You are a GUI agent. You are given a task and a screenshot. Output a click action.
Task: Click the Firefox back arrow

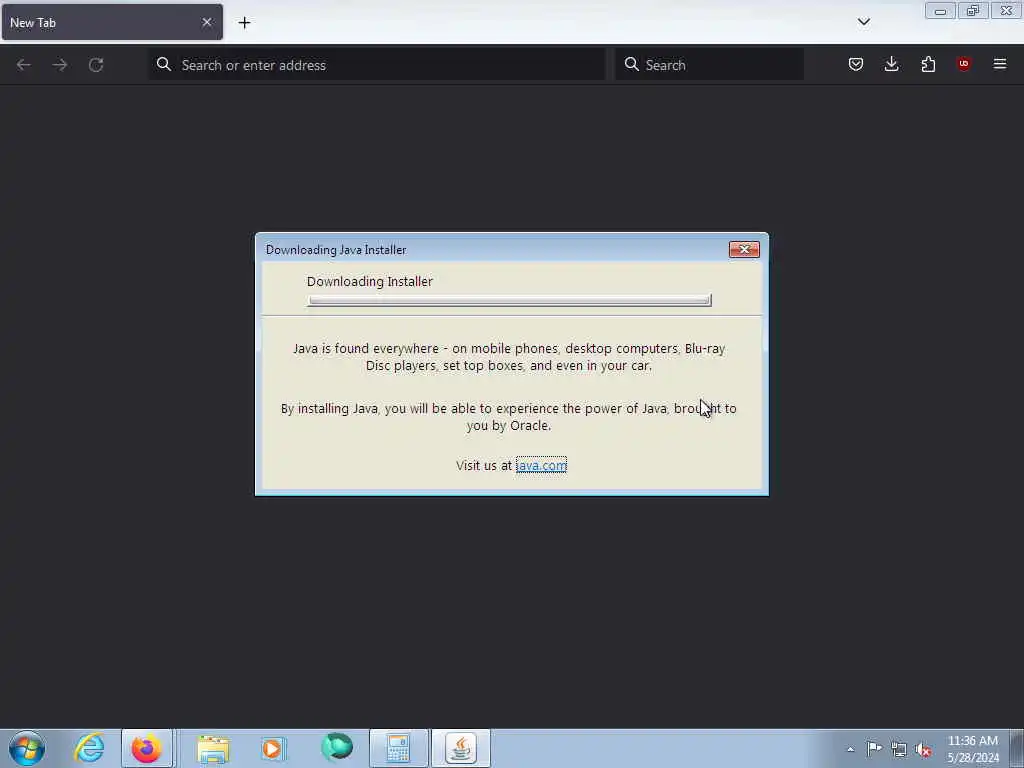click(24, 65)
